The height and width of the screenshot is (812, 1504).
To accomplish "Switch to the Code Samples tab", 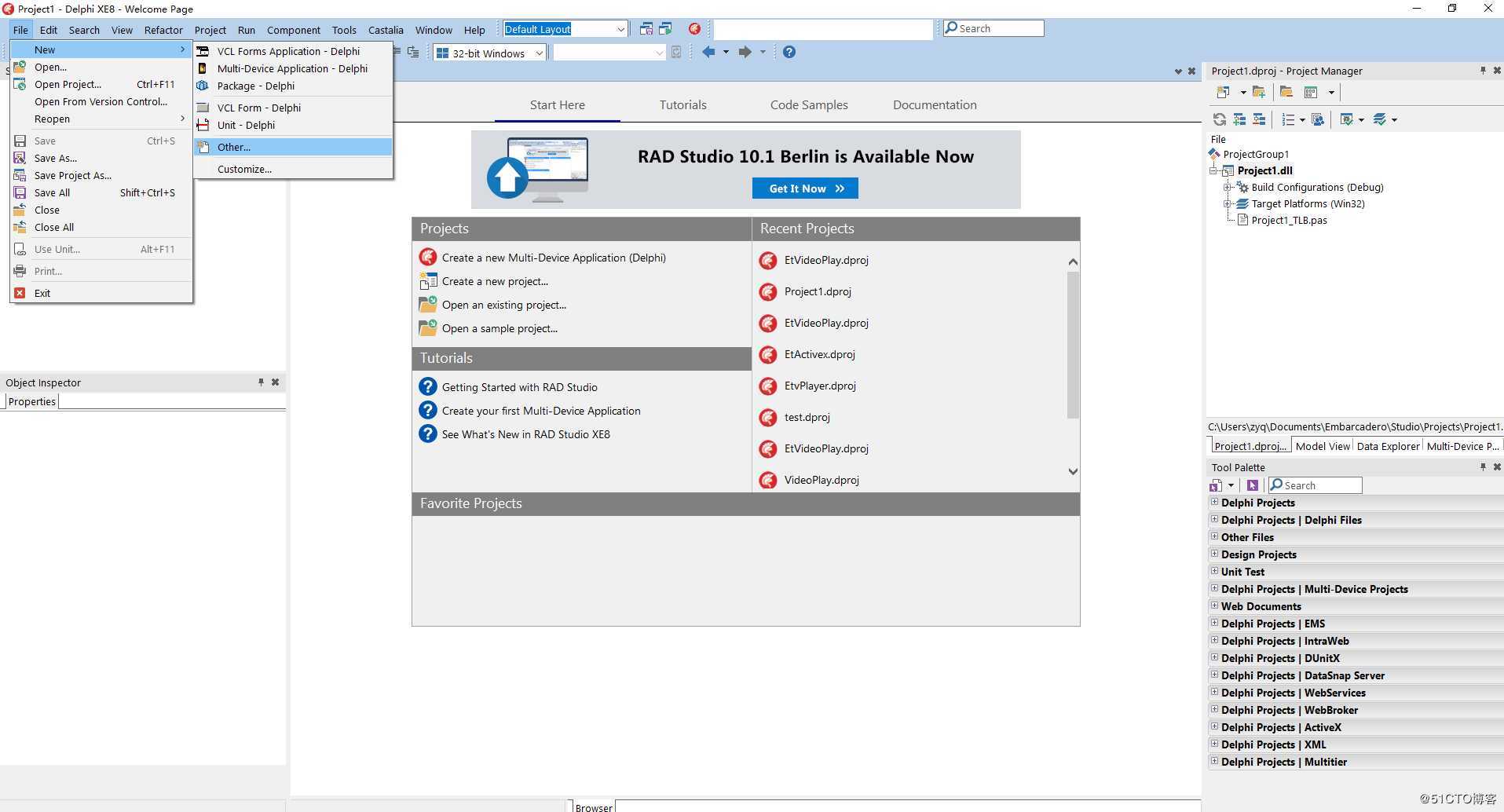I will point(809,104).
